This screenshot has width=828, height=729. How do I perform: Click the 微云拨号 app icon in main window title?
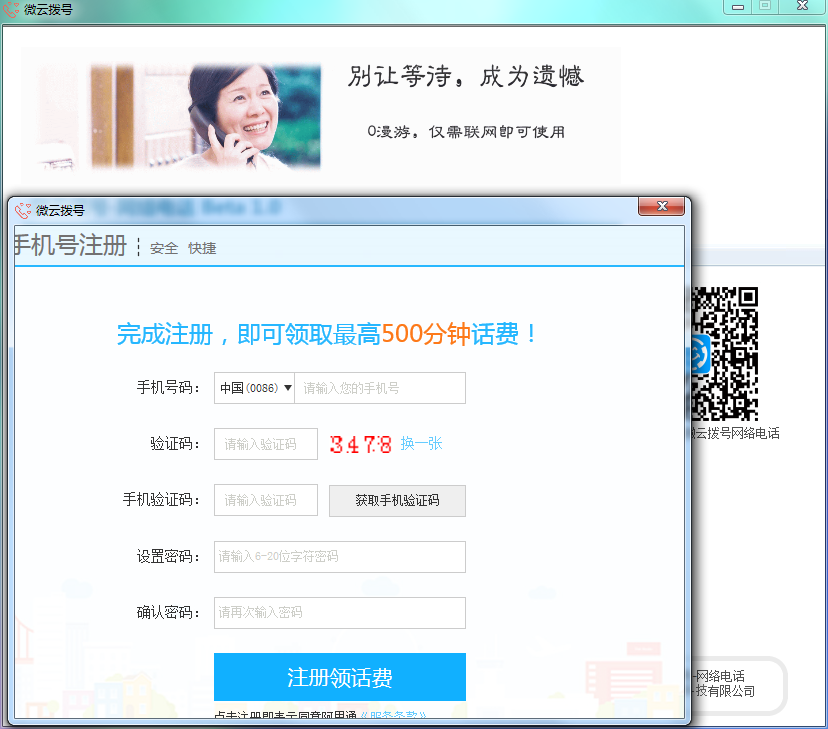click(11, 10)
